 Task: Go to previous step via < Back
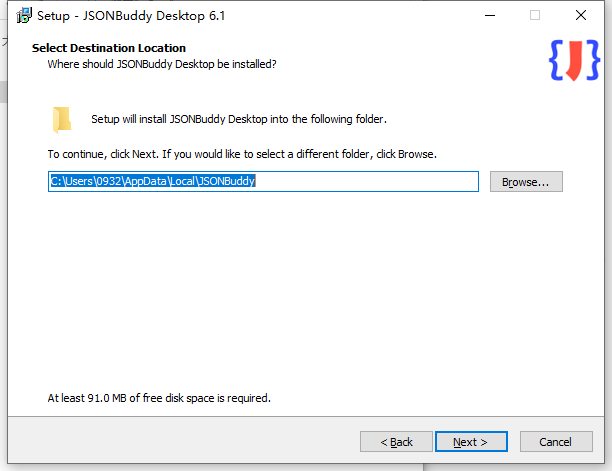pyautogui.click(x=396, y=442)
